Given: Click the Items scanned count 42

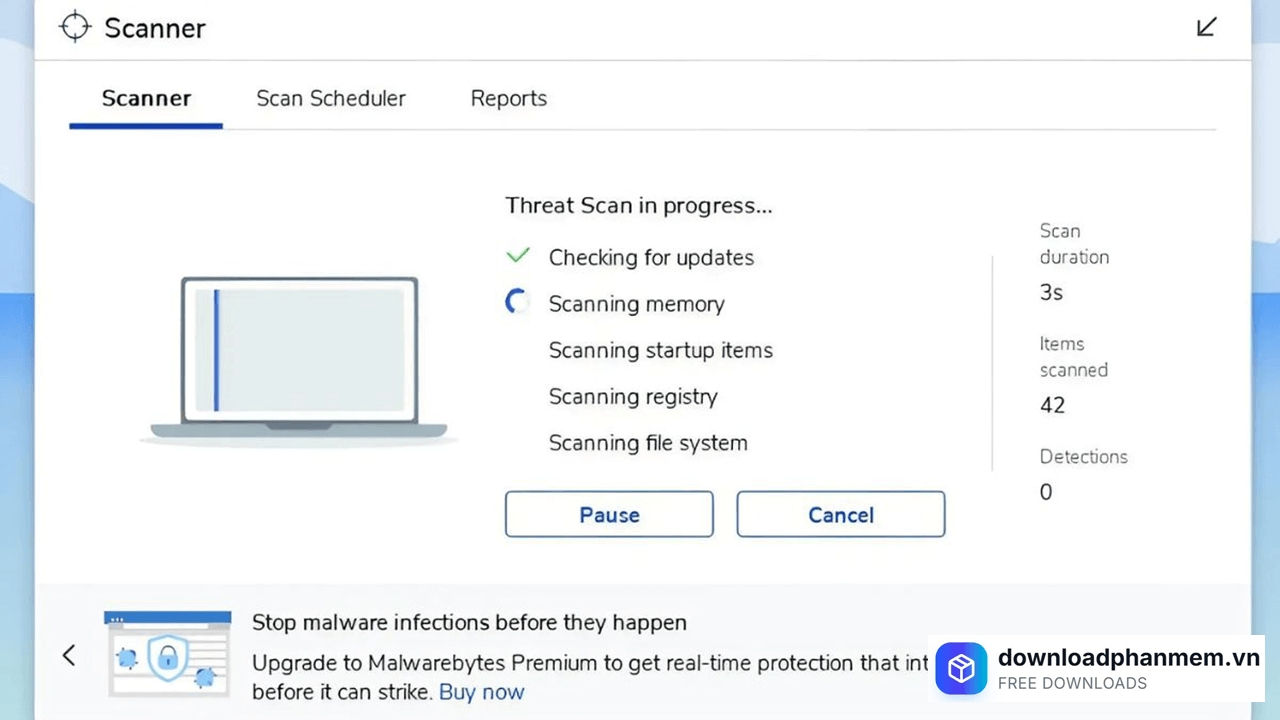Looking at the screenshot, I should tap(1052, 405).
